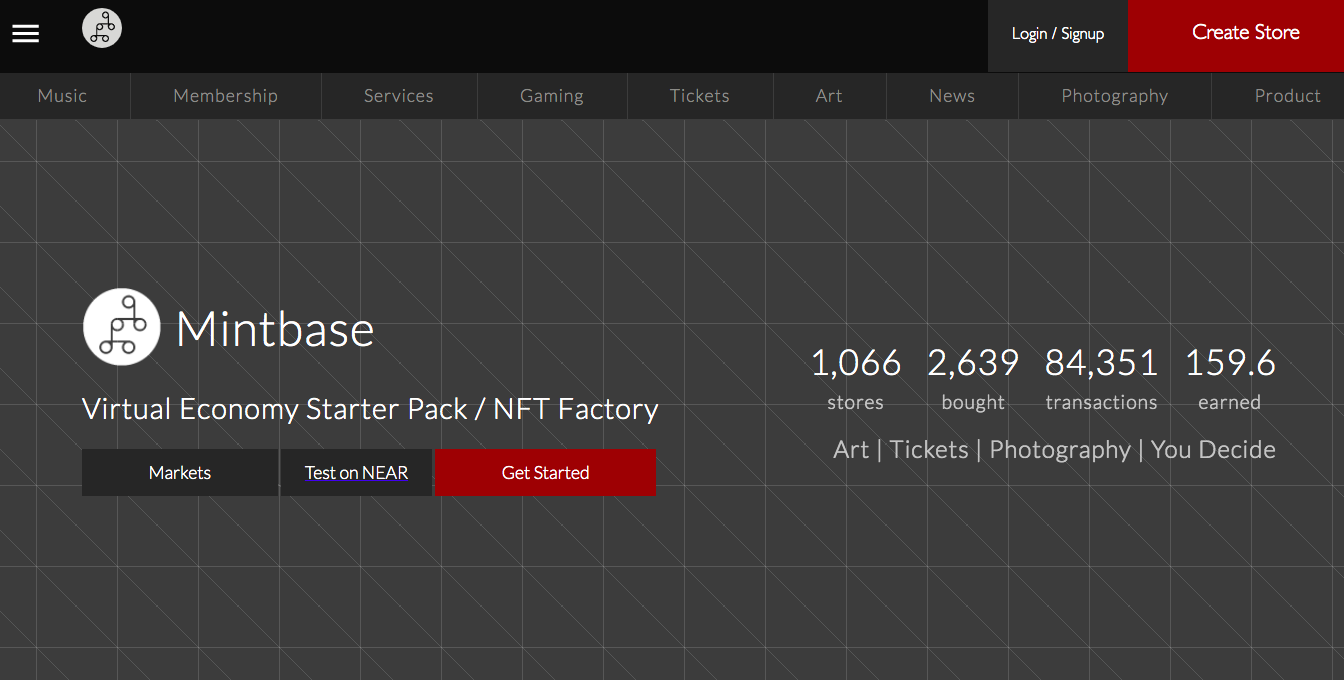Open the Markets button
Screen dimensions: 1344x680
pyautogui.click(x=180, y=473)
